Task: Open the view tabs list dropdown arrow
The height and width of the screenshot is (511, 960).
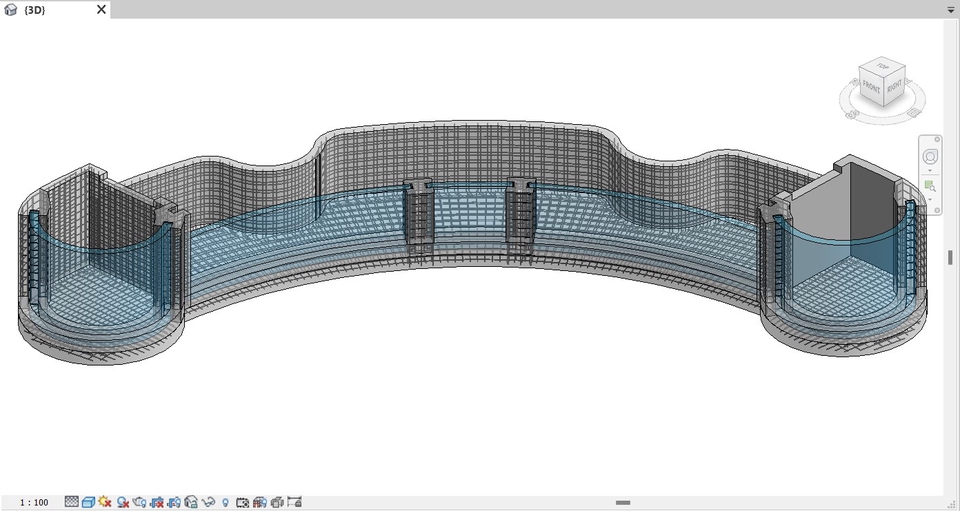Action: click(x=951, y=10)
